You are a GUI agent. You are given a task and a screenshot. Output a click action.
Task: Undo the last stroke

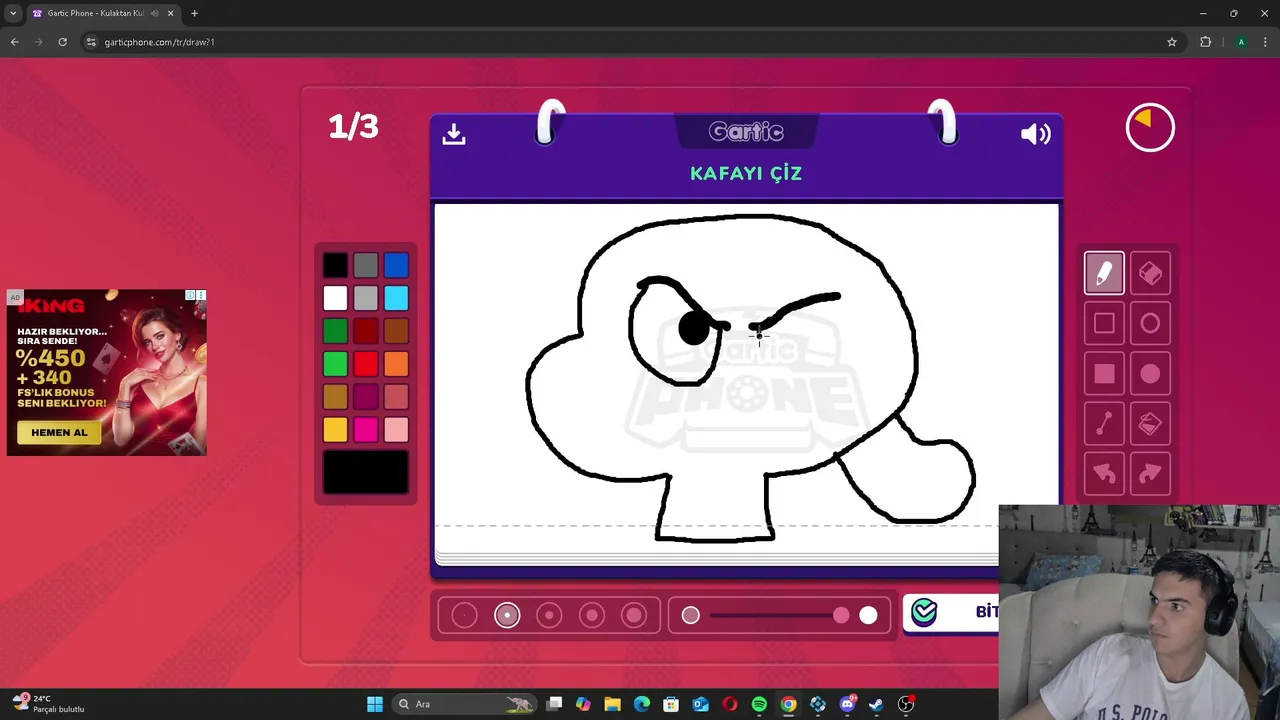pos(1104,474)
